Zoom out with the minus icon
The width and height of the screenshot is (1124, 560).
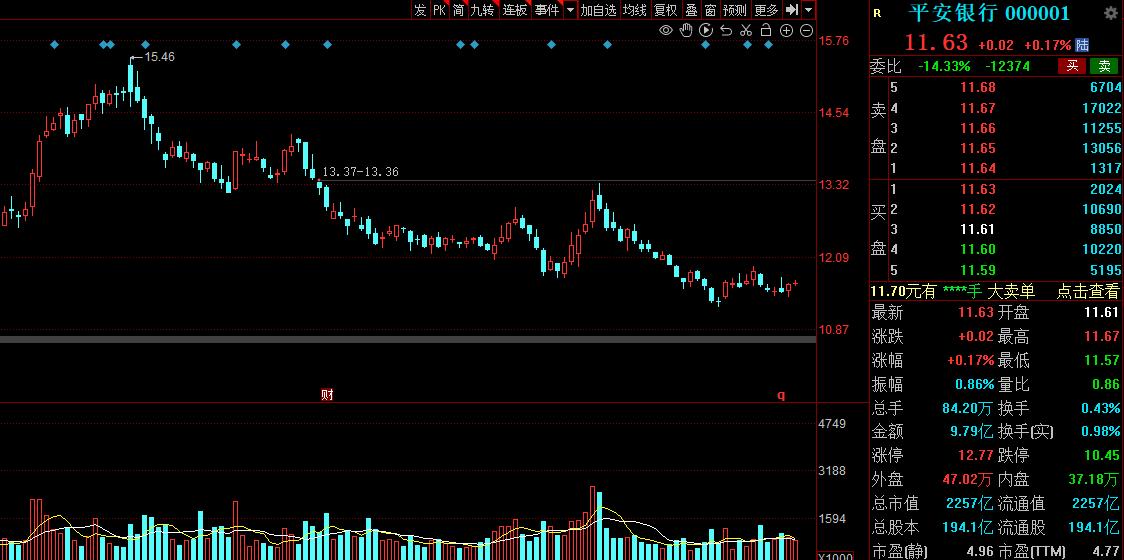[806, 30]
